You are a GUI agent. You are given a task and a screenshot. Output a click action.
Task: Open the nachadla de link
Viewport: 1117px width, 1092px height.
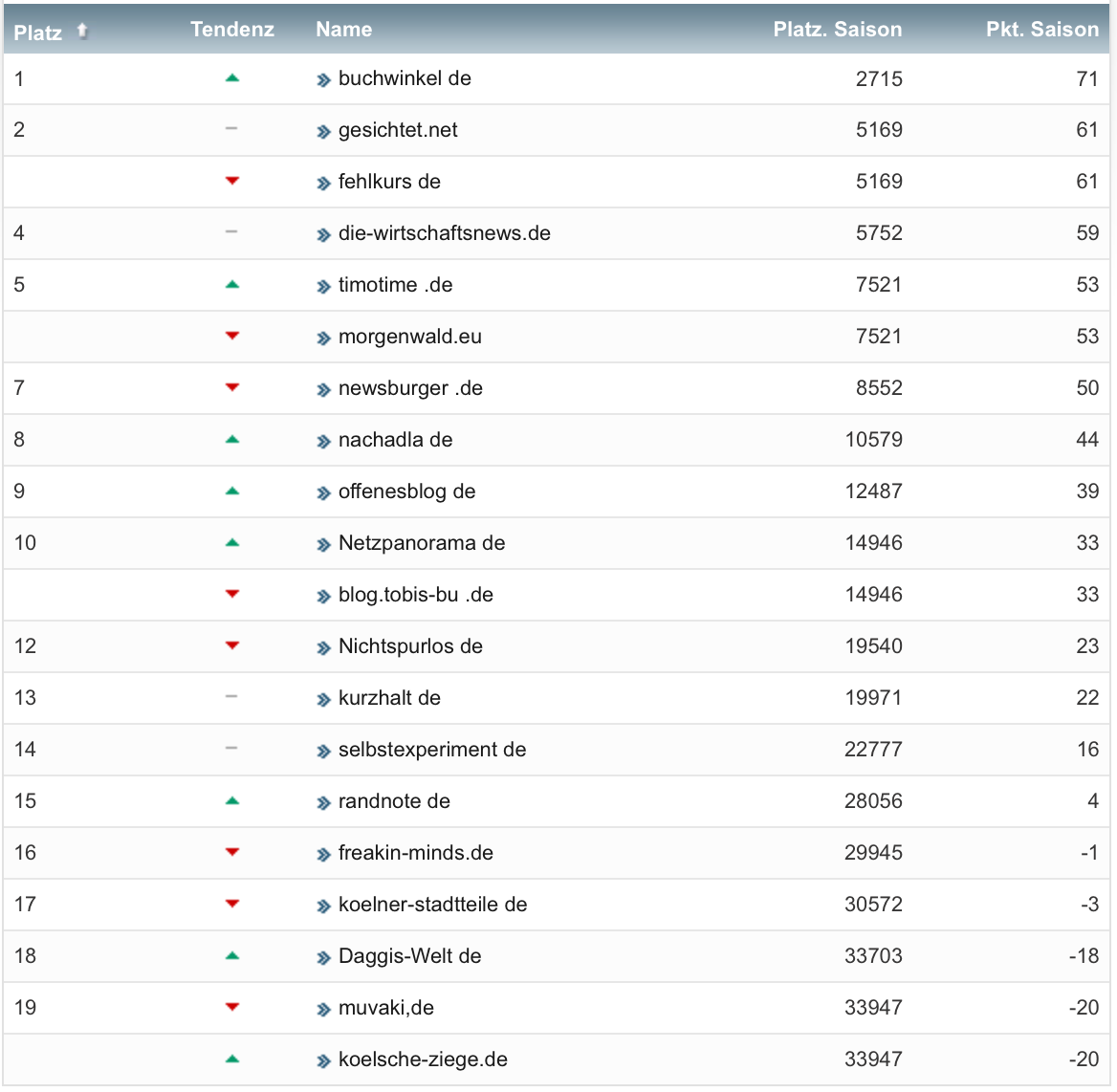pos(395,440)
